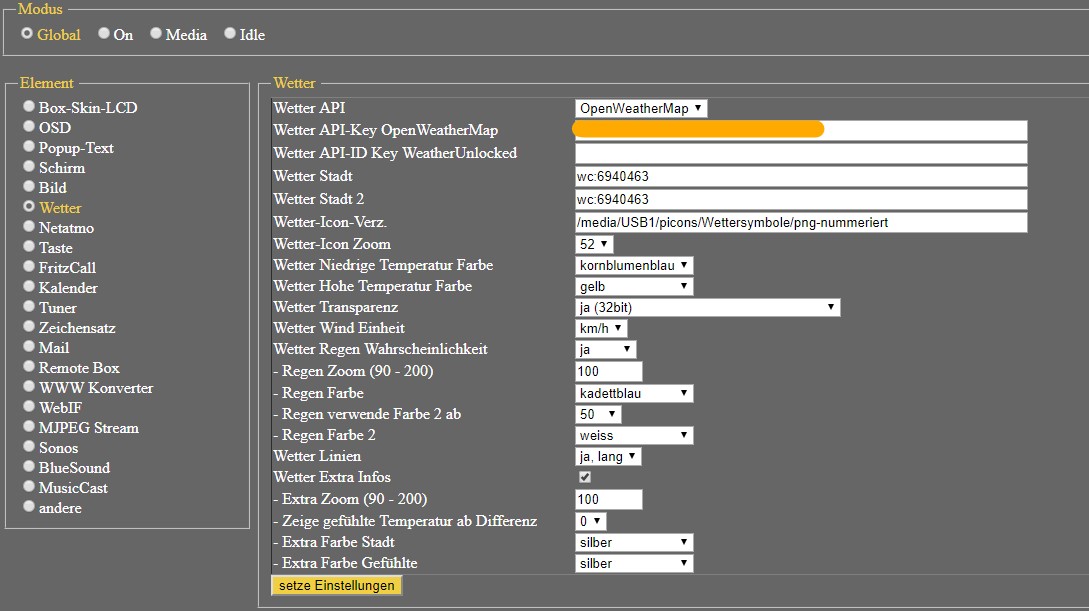Open the Wetter Transparenz dropdown
The image size is (1089, 611).
(x=707, y=308)
